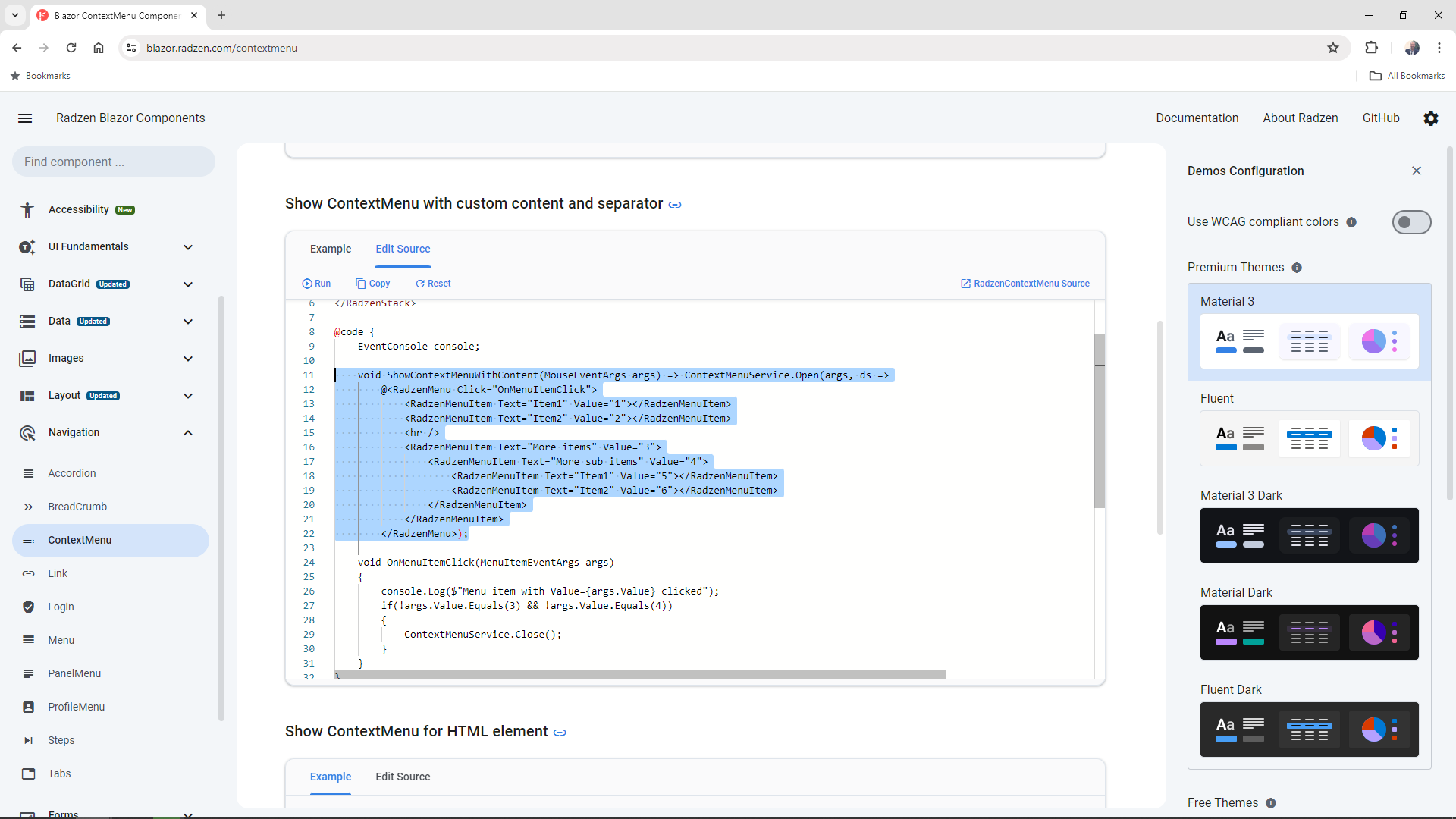1456x819 pixels.
Task: Open the hamburger sidebar menu
Action: 25,118
